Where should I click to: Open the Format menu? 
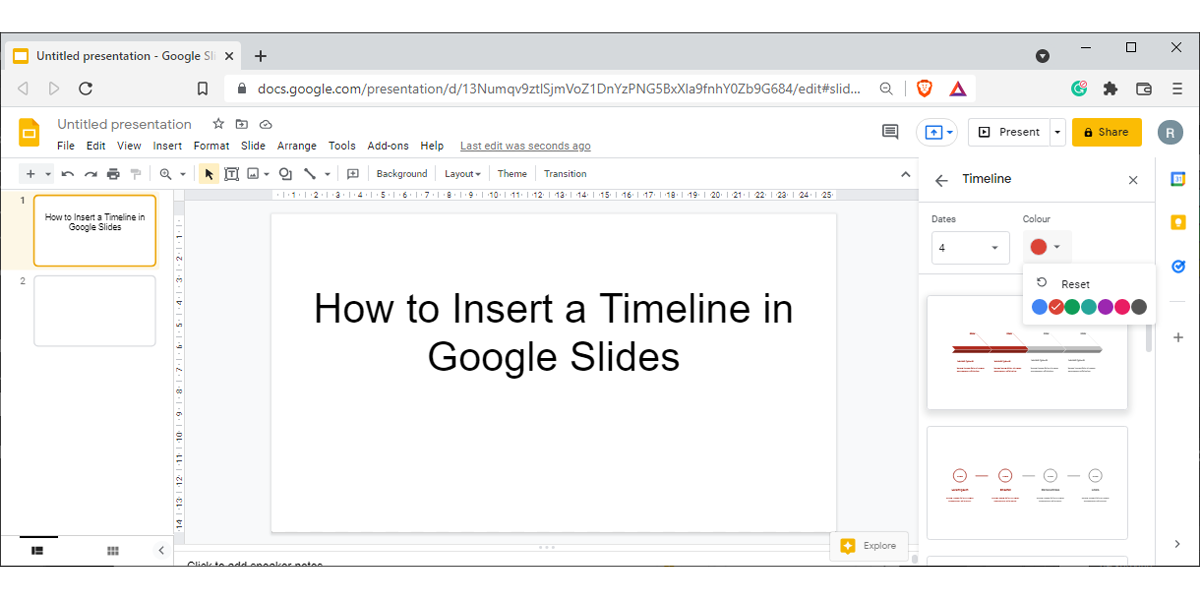(x=211, y=146)
